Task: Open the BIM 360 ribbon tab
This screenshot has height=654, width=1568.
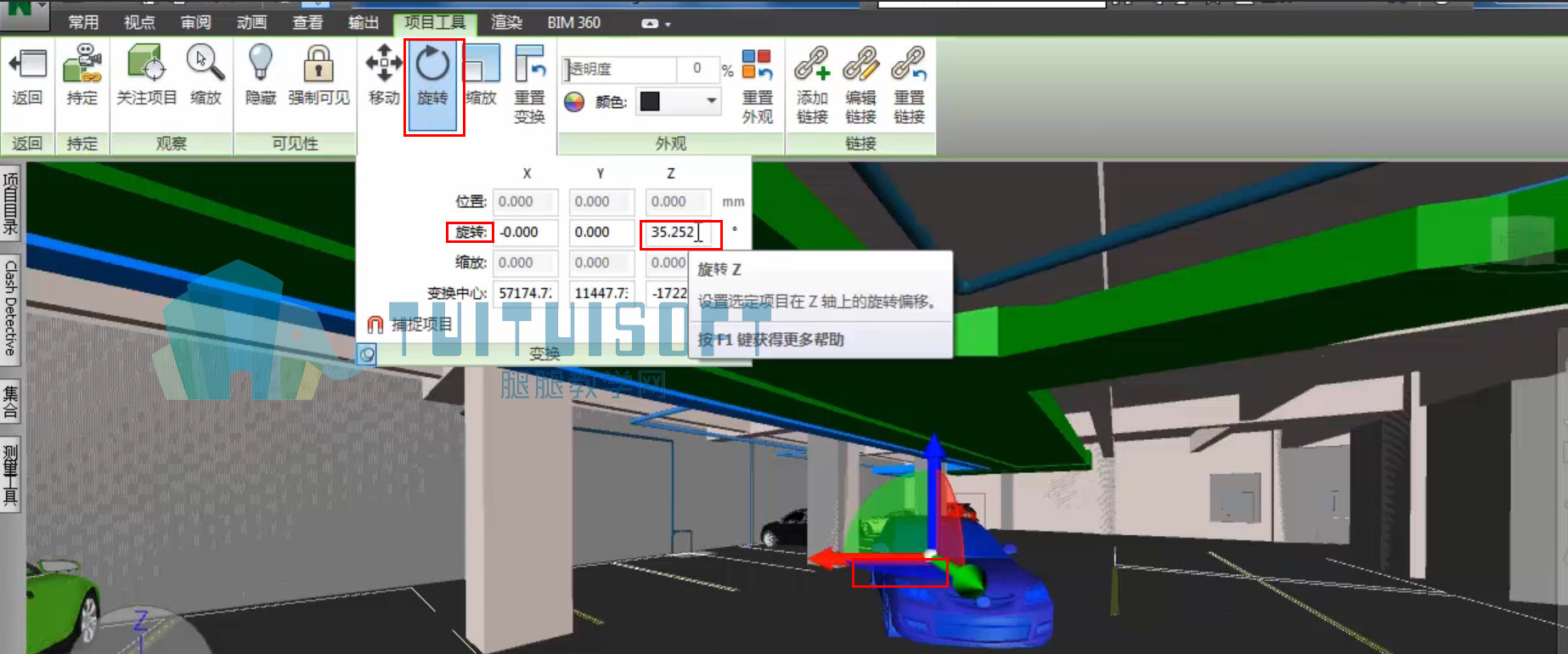Action: [574, 22]
